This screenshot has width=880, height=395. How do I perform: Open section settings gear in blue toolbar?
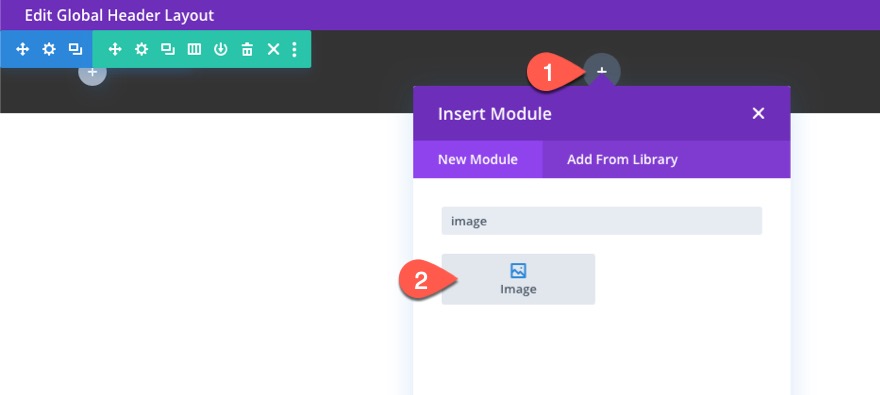click(49, 49)
